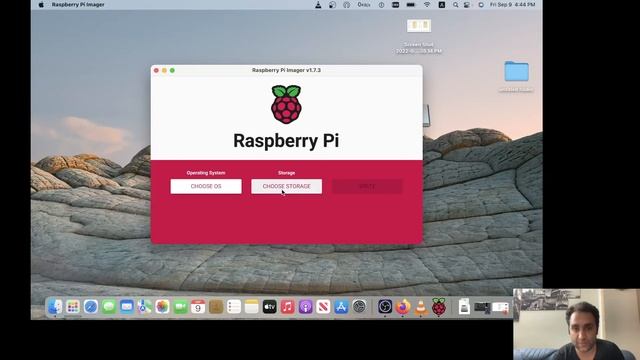Open Photos from the Dock
Image resolution: width=640 pixels, height=360 pixels.
coord(162,307)
